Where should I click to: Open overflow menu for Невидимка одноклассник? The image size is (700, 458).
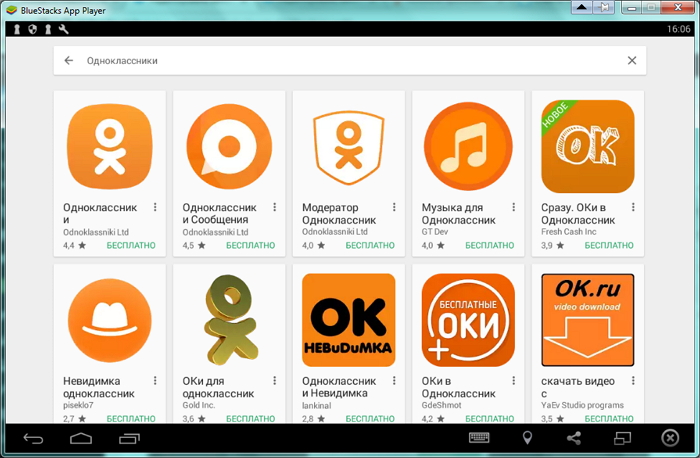[155, 380]
